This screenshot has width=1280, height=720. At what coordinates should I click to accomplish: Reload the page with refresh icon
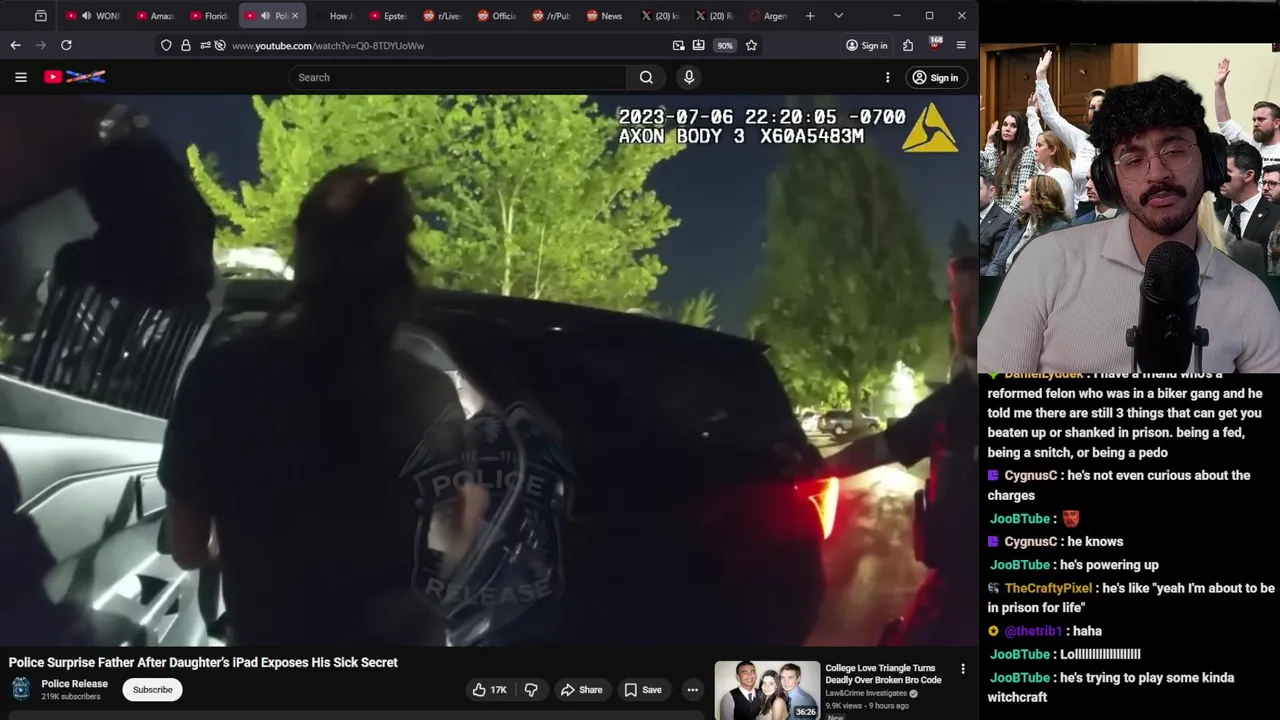tap(66, 45)
